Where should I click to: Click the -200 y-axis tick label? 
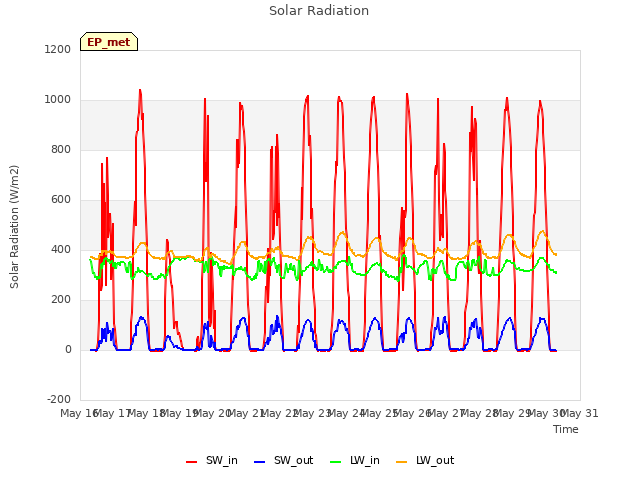click(x=59, y=400)
